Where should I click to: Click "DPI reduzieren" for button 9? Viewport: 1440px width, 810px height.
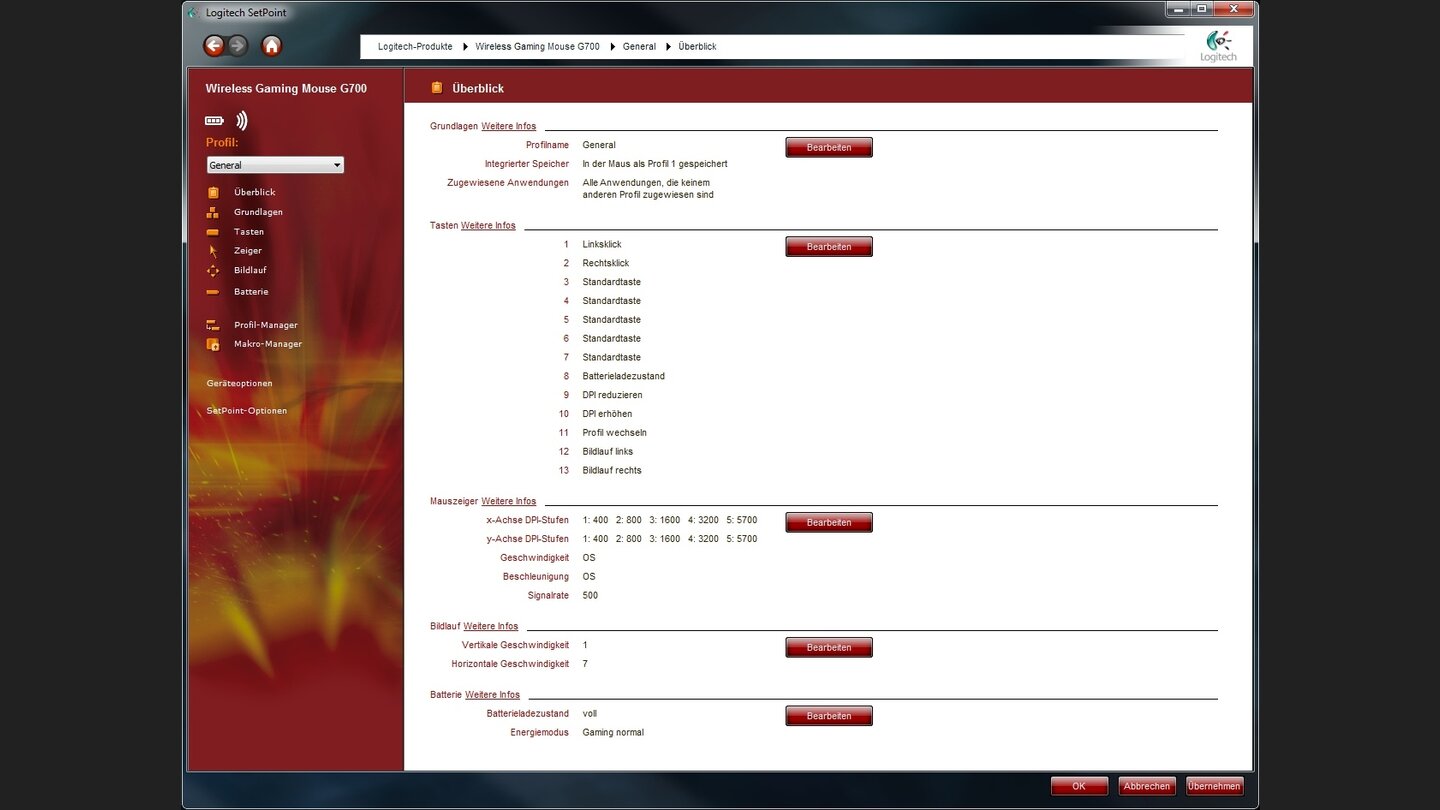pyautogui.click(x=613, y=396)
